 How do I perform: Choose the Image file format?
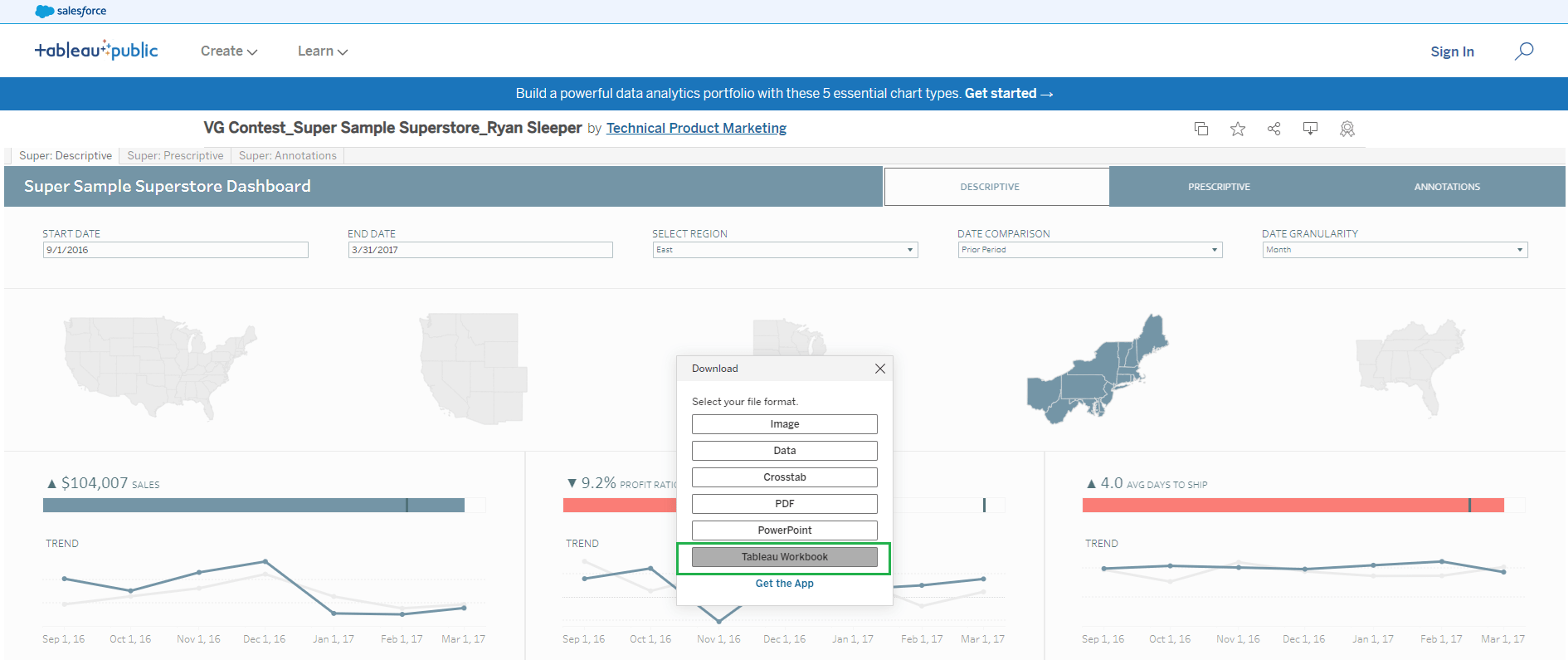pos(785,424)
